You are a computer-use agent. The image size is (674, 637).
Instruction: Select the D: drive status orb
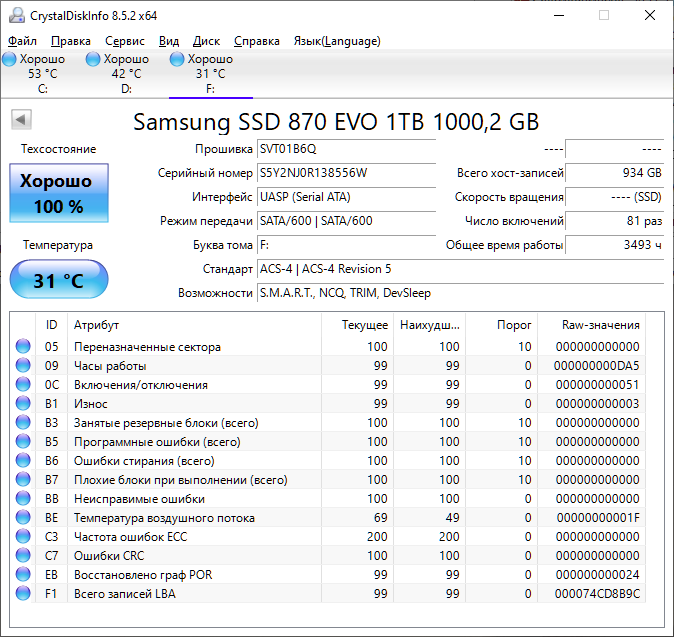point(94,60)
